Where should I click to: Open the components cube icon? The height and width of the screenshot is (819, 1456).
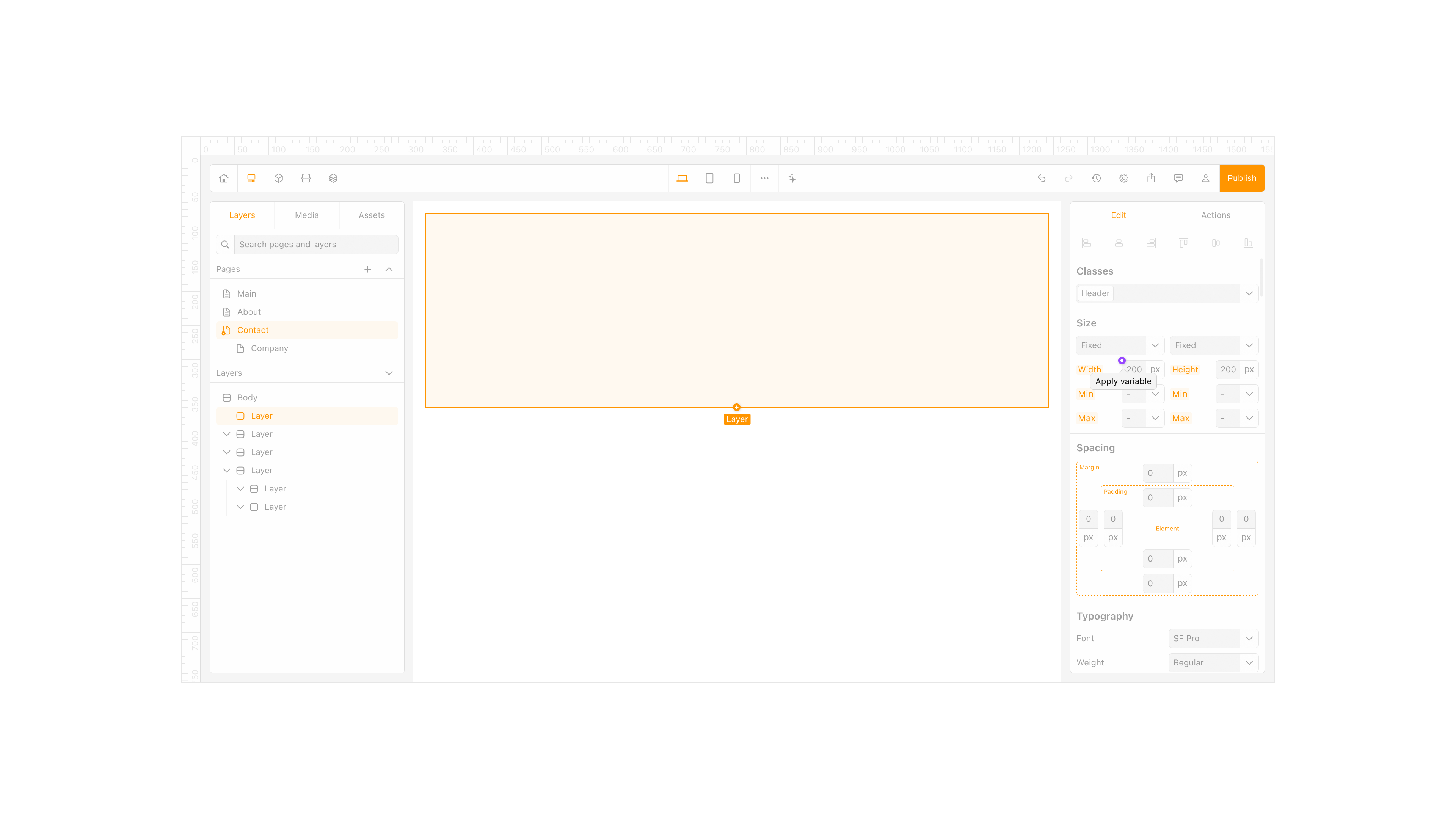(279, 178)
